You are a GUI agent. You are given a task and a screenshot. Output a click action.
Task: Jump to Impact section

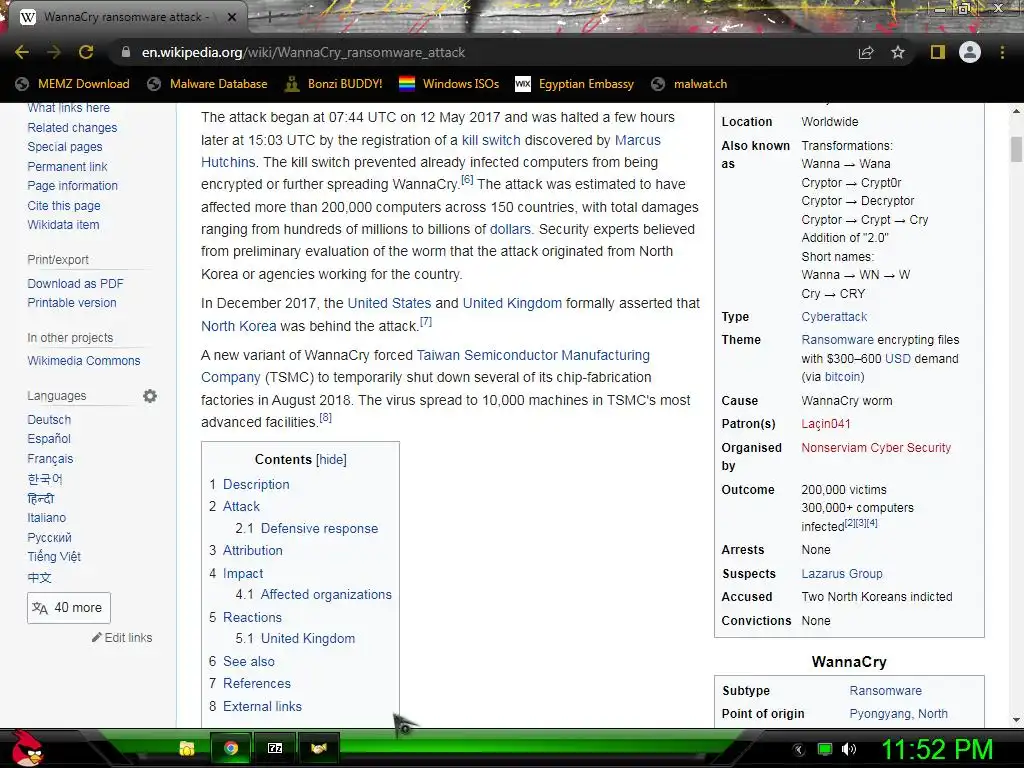pyautogui.click(x=243, y=573)
